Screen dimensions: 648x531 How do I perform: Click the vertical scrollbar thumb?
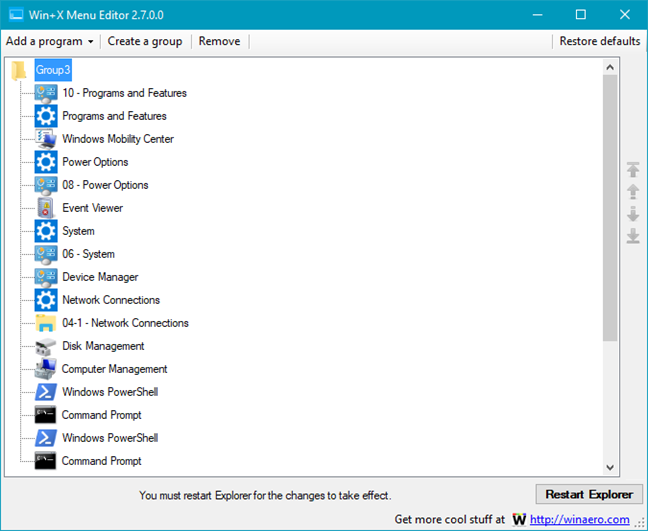(610, 208)
